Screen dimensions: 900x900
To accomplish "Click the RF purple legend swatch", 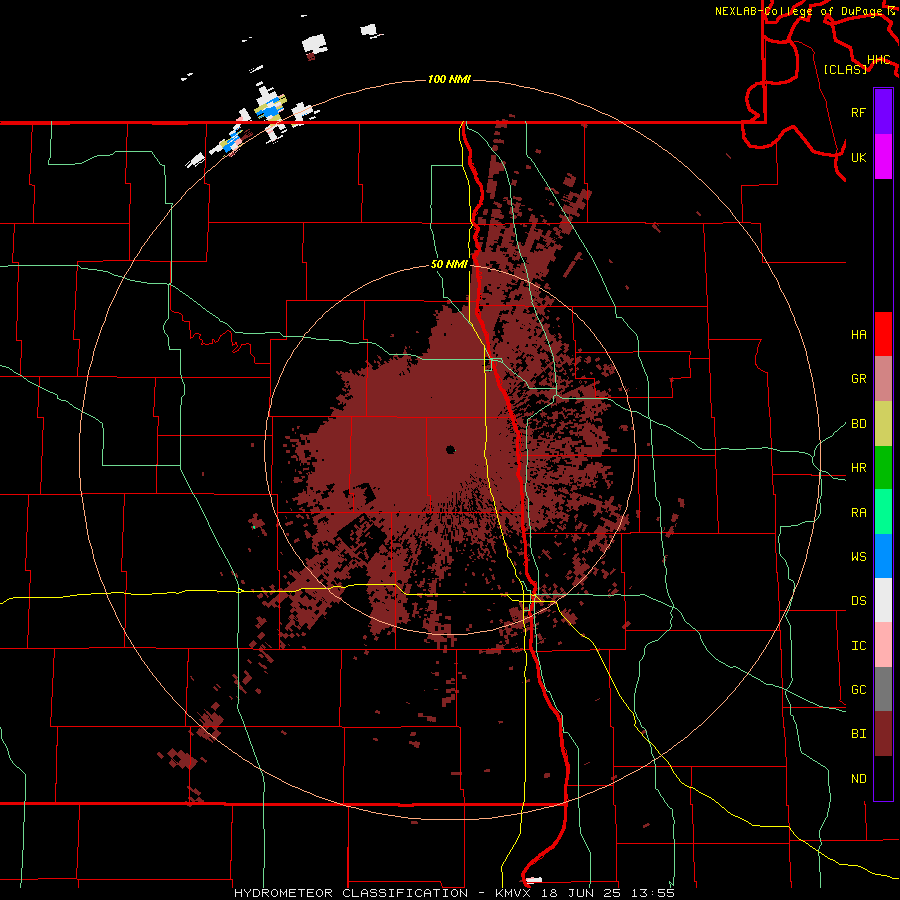I will (x=883, y=112).
